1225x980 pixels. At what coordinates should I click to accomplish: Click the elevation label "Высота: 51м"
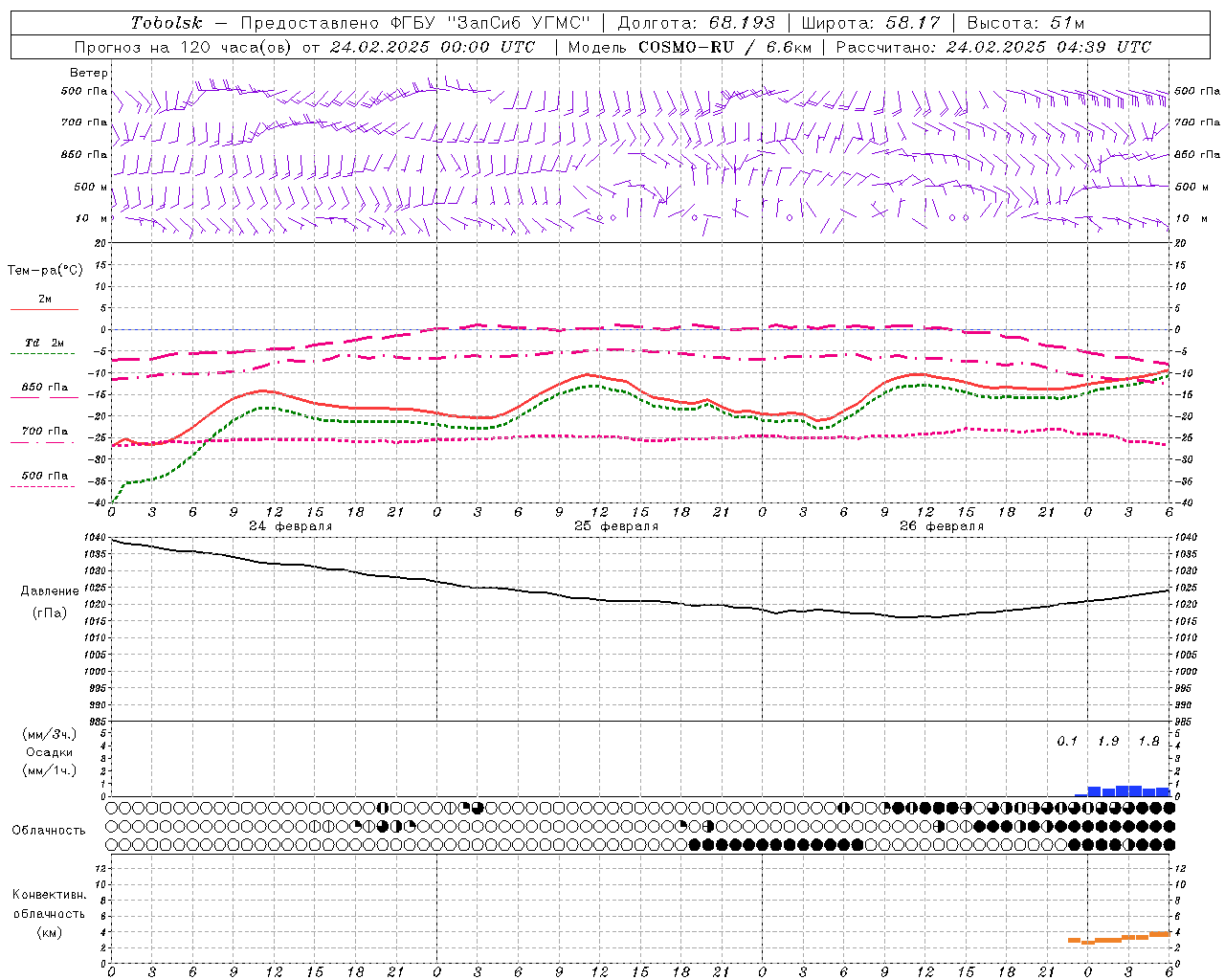(x=1025, y=23)
